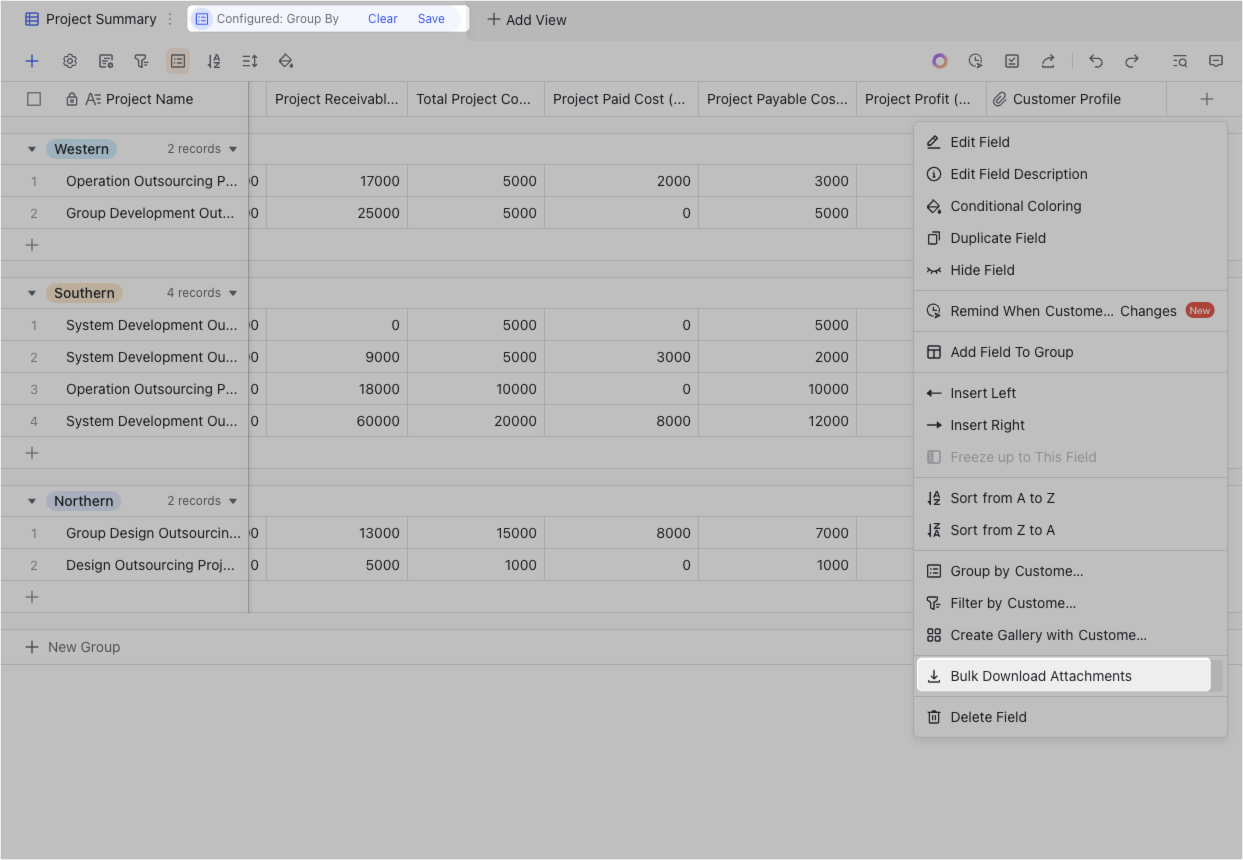Collapse the Northern group
Screen dimensions: 1243x860
tap(32, 501)
